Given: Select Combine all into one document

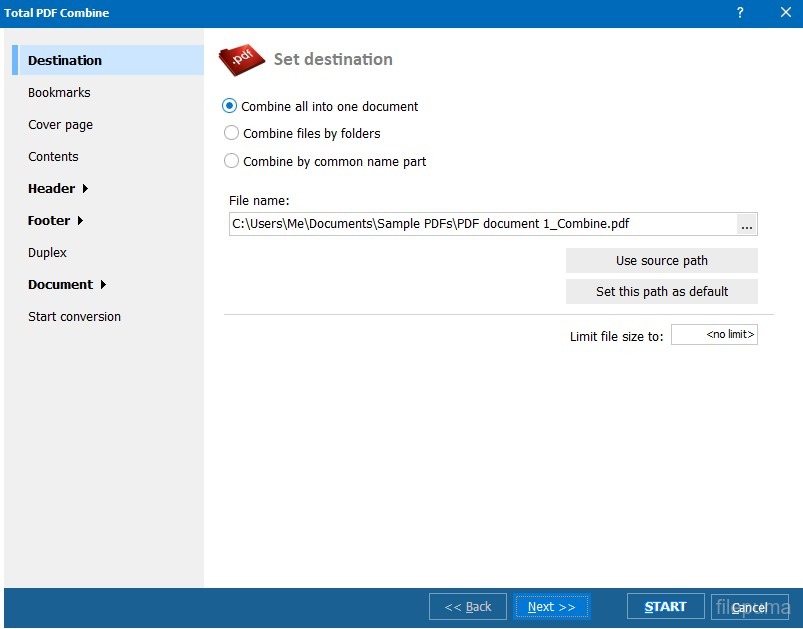Looking at the screenshot, I should pyautogui.click(x=231, y=106).
